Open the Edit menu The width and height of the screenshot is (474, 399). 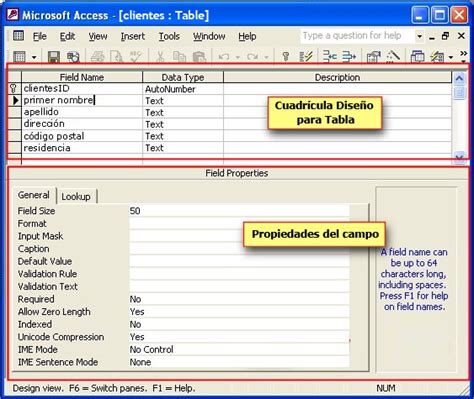[67, 36]
